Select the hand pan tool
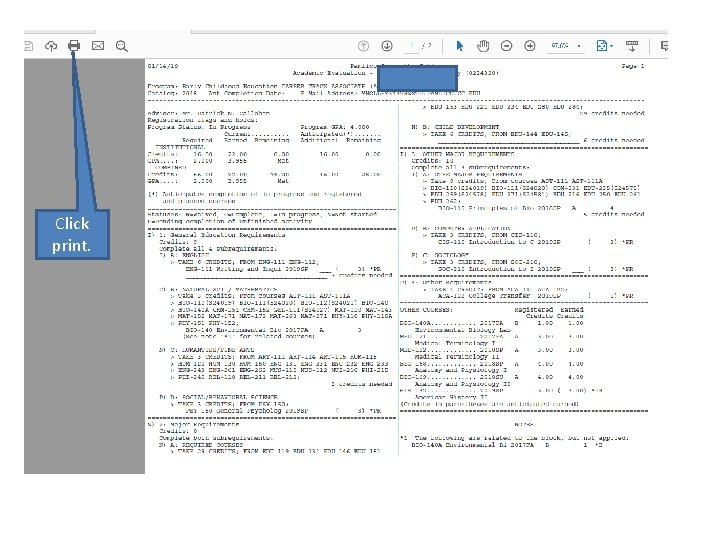 coord(483,45)
